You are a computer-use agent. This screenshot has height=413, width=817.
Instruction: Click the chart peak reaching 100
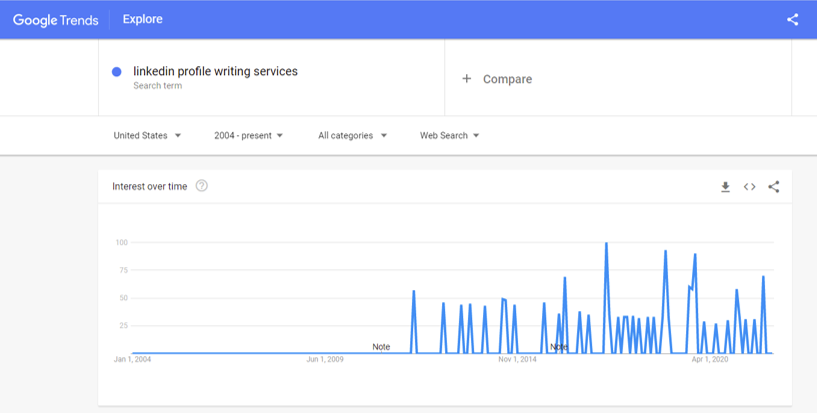(x=606, y=244)
